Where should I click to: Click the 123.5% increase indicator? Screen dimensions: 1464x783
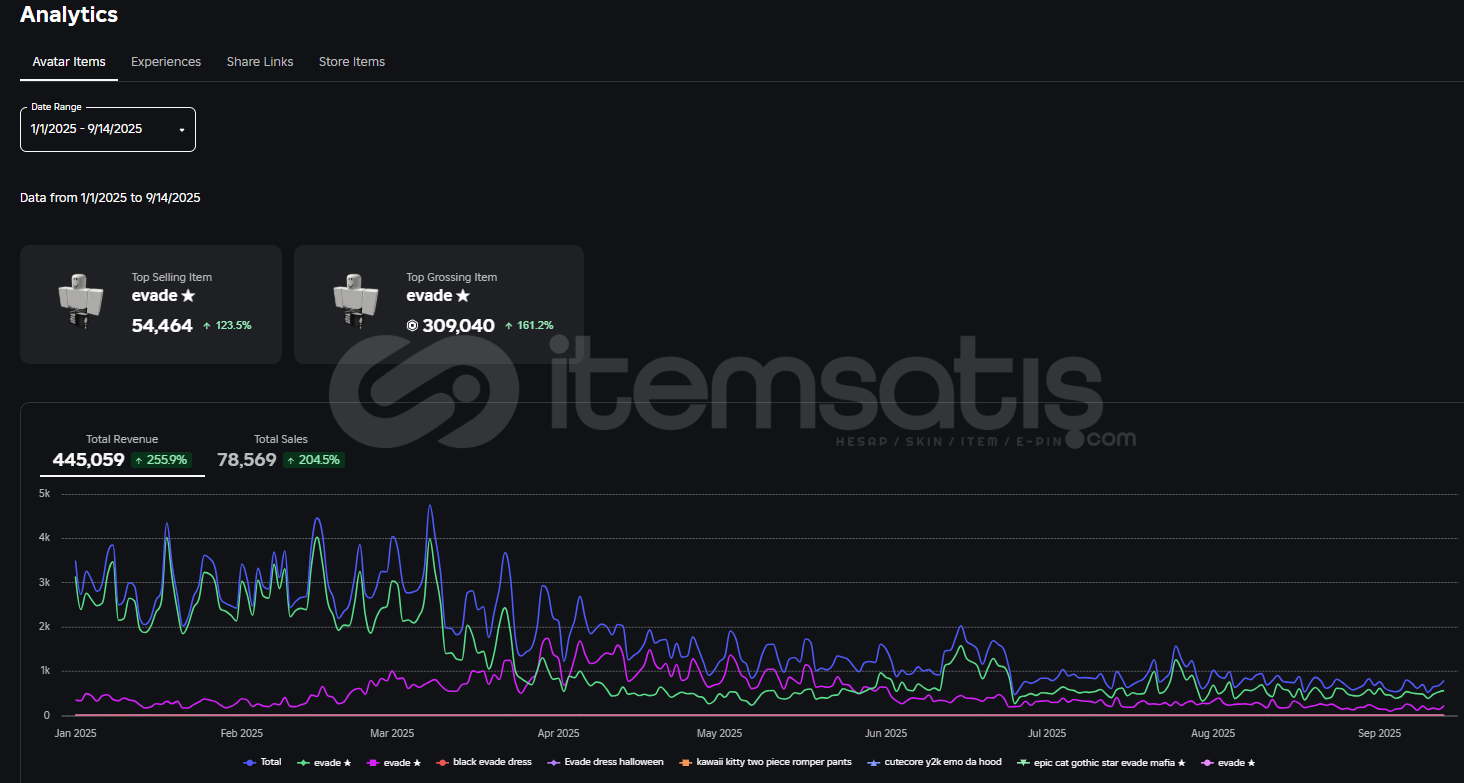pos(227,326)
